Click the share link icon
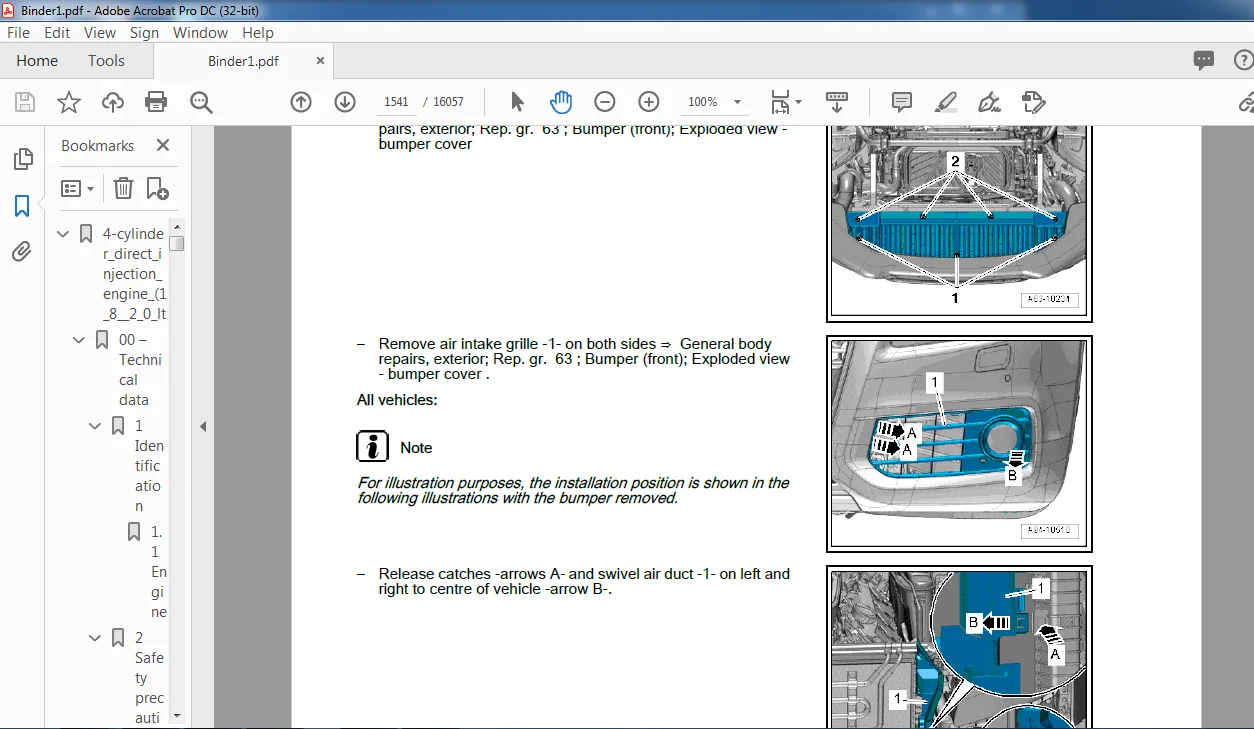Image resolution: width=1254 pixels, height=729 pixels. click(x=1246, y=102)
